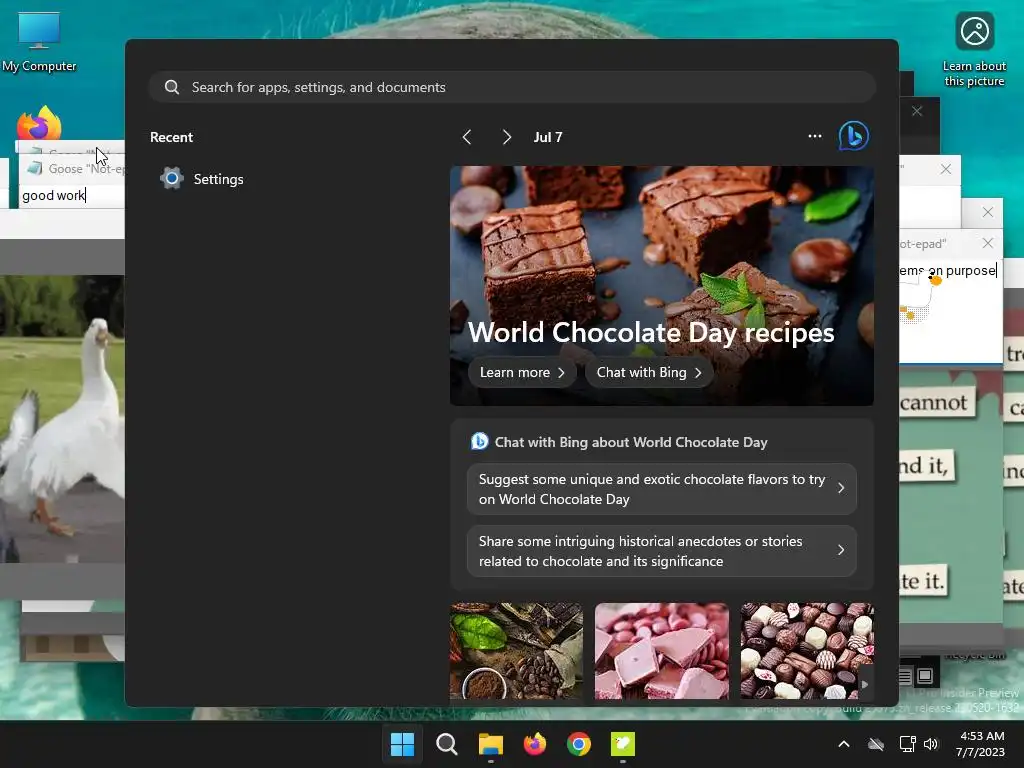
Task: Go to previous day's search highlight
Action: tap(467, 137)
